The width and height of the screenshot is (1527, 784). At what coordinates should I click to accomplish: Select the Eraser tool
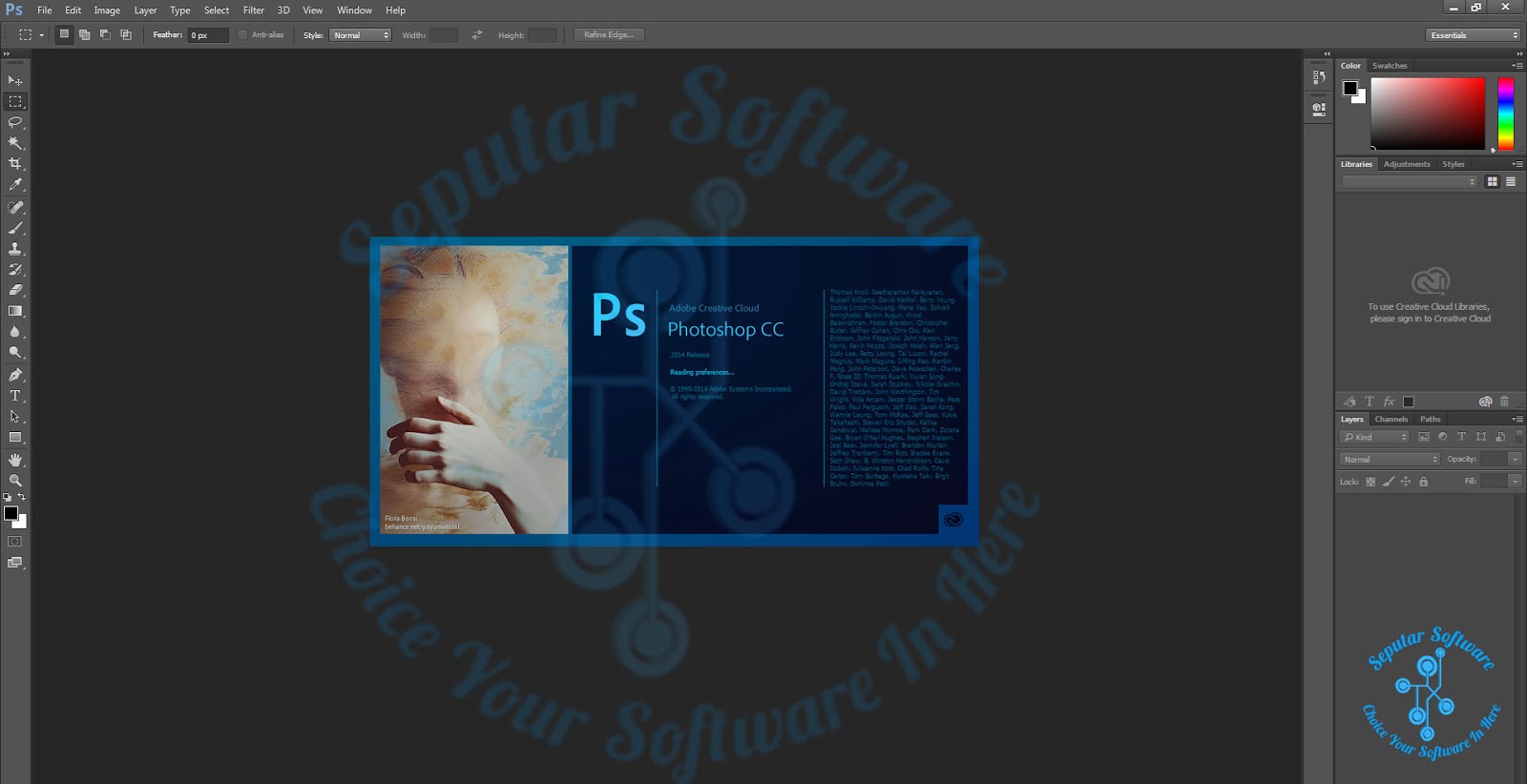15,290
